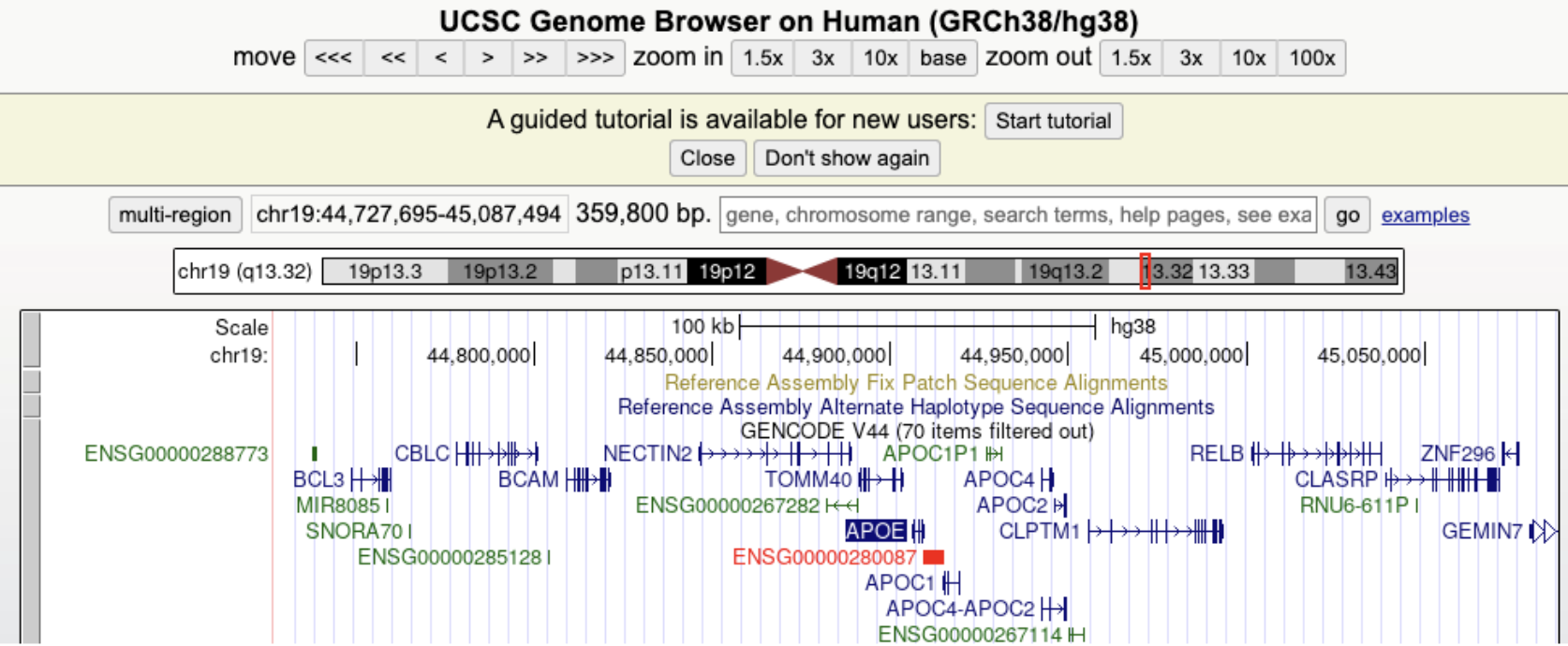Nudge view right with > button

pyautogui.click(x=487, y=58)
